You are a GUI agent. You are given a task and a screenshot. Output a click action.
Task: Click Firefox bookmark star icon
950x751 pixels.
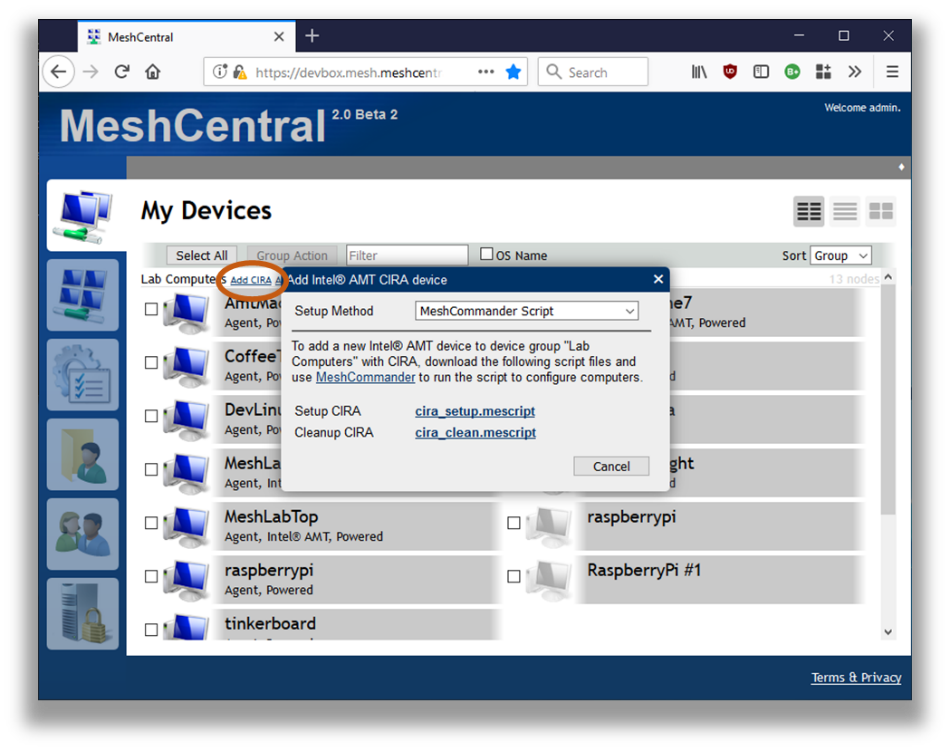(x=513, y=72)
